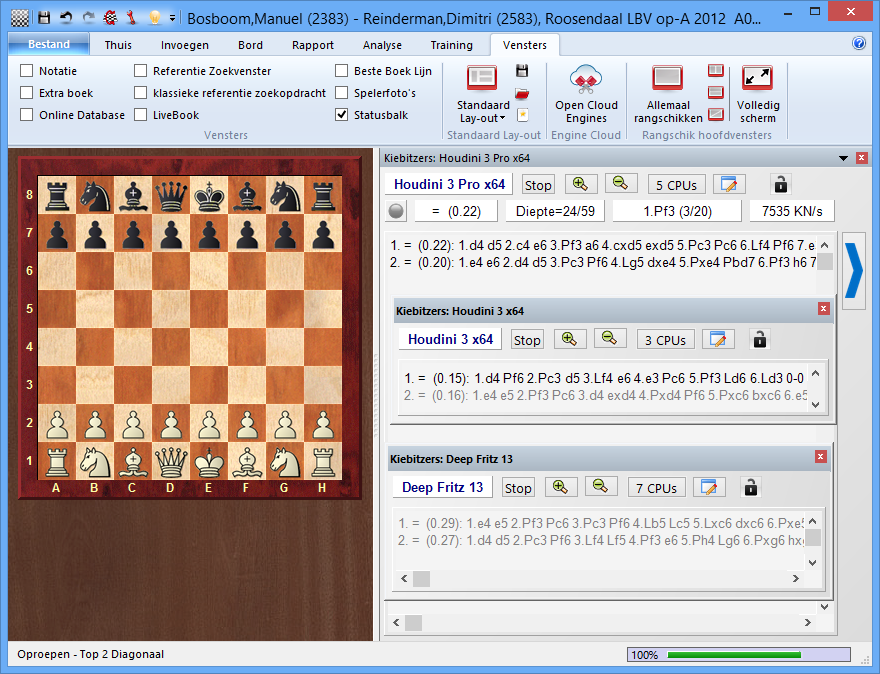Select engine via Houdini 3 Pro x64 name button
The image size is (880, 674).
coord(449,184)
